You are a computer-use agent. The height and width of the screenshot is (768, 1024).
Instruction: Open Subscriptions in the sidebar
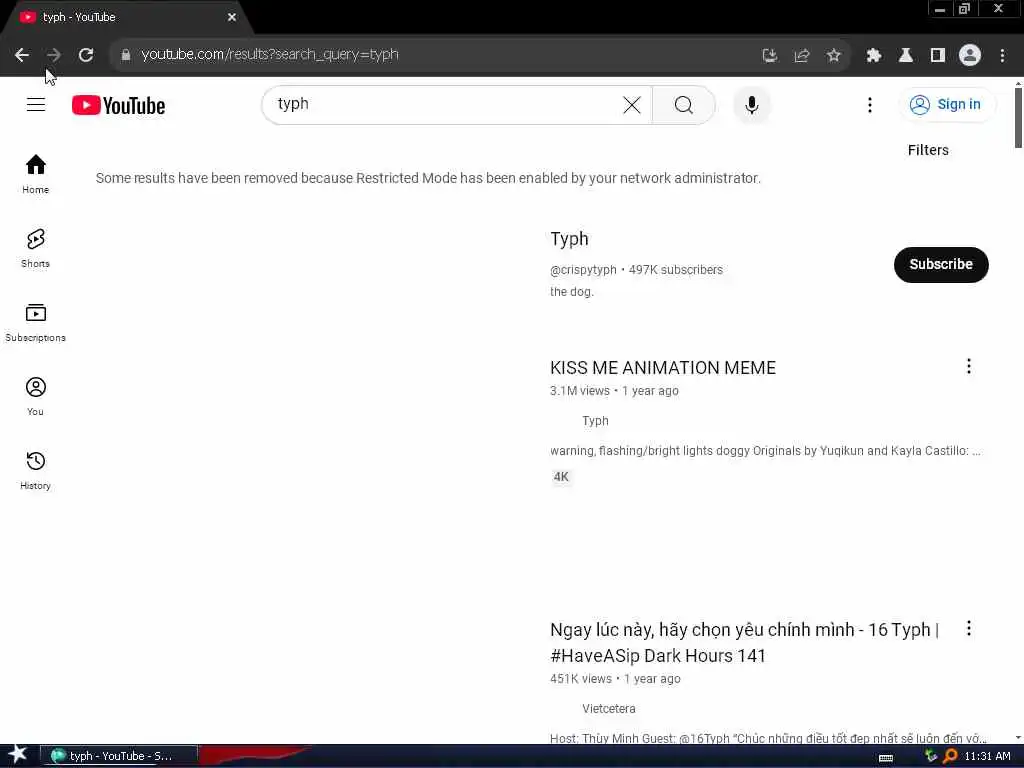coord(35,323)
